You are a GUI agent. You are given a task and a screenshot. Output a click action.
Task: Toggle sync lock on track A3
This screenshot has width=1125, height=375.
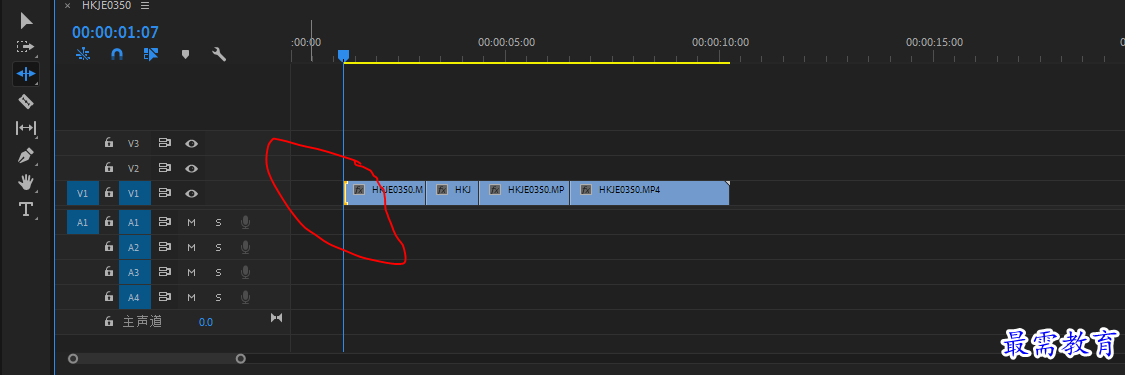click(x=165, y=272)
